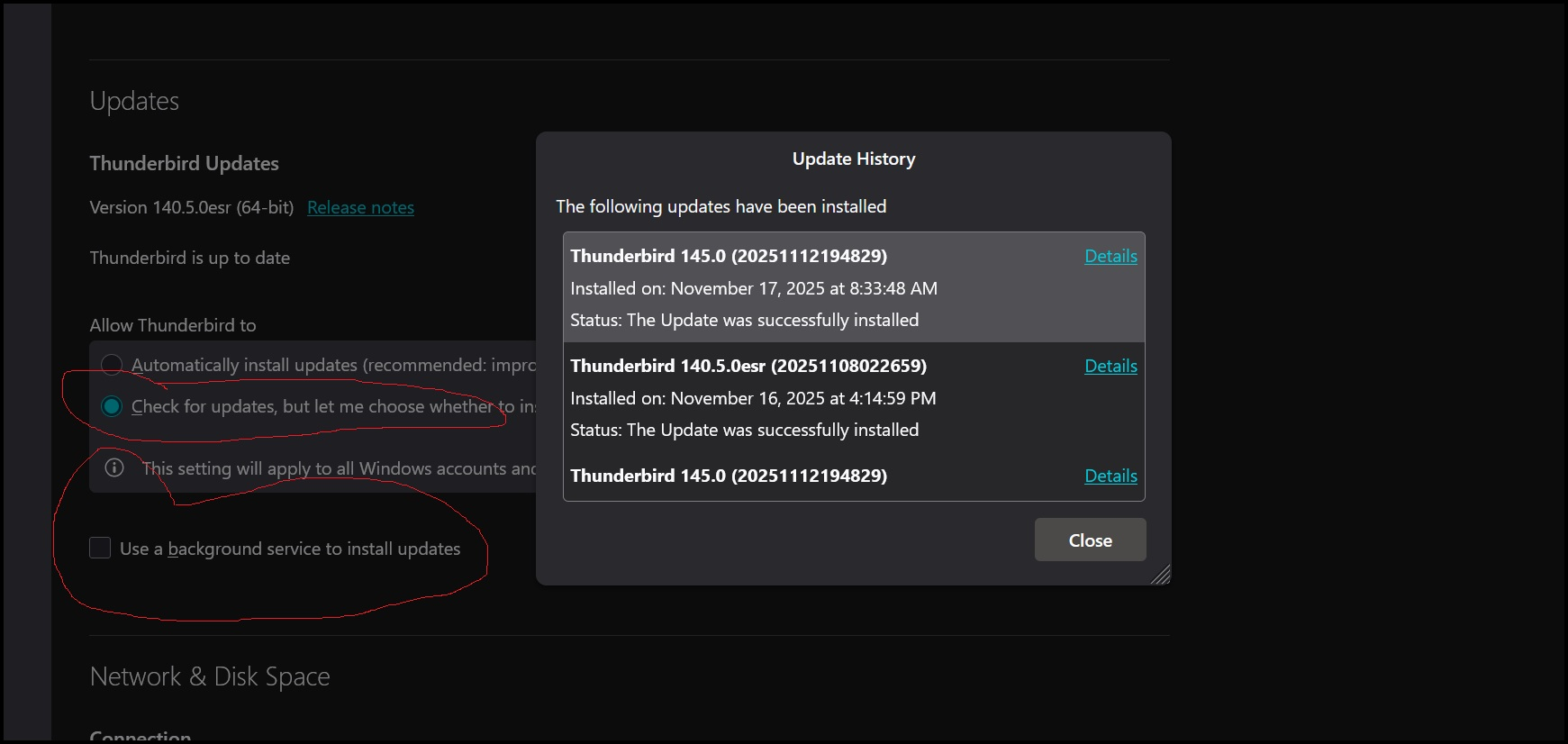
Task: Click 'Installed on: November 17, 2025 at 8:33:48 AM'
Action: (x=754, y=288)
